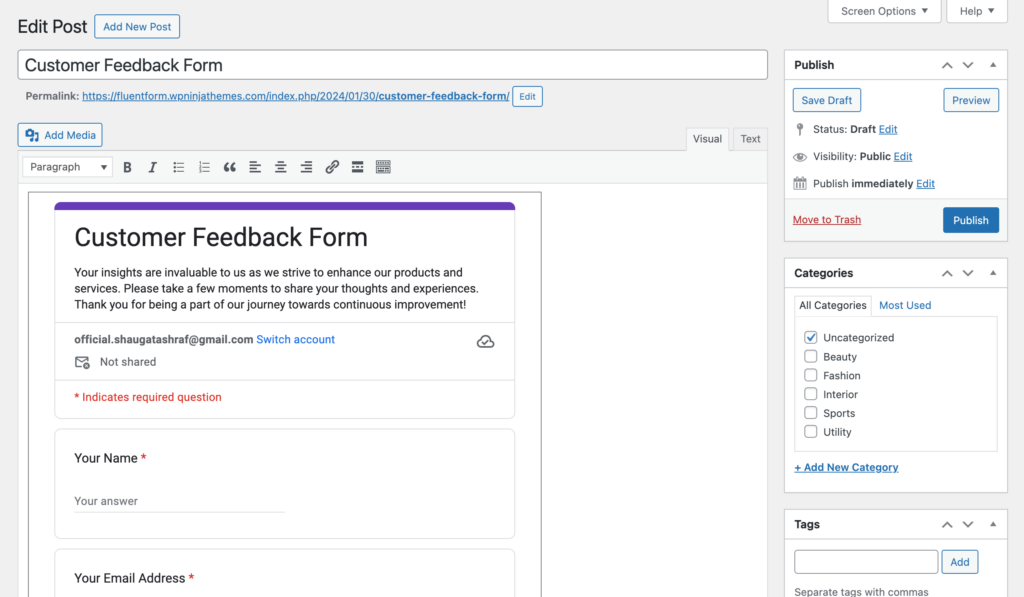Insert a bulleted list
The height and width of the screenshot is (597, 1024).
pyautogui.click(x=178, y=167)
